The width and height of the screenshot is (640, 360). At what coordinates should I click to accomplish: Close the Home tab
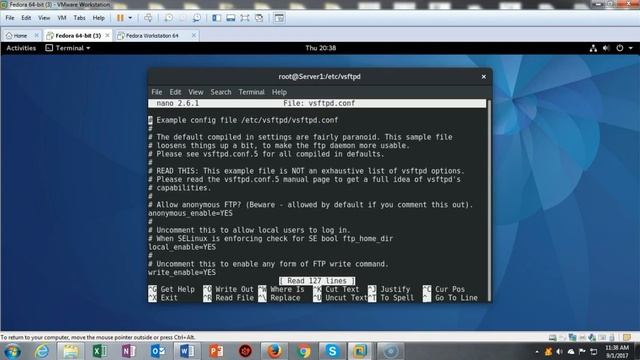point(36,36)
